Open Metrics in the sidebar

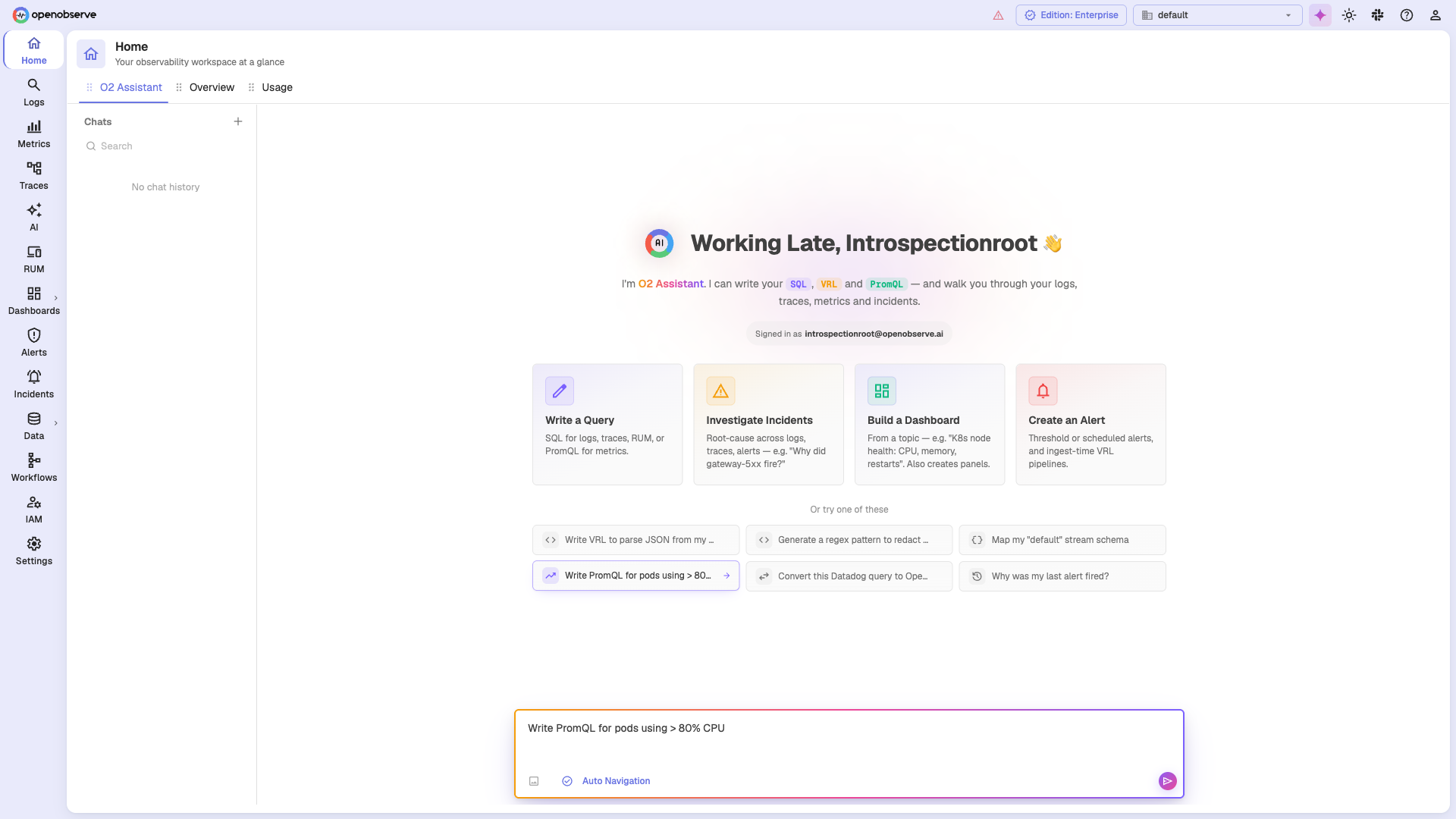[x=33, y=134]
